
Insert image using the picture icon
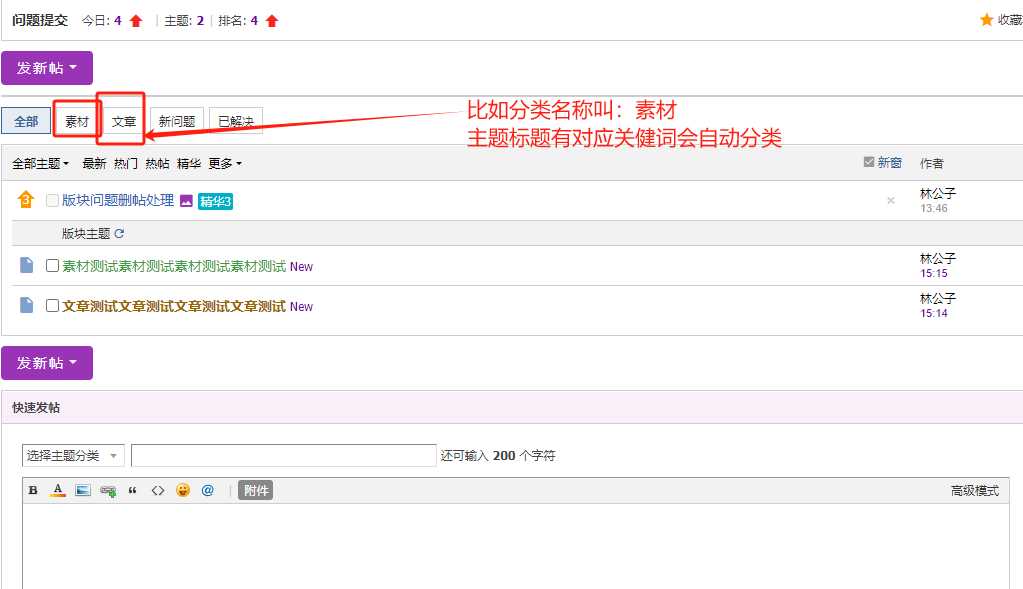click(82, 491)
